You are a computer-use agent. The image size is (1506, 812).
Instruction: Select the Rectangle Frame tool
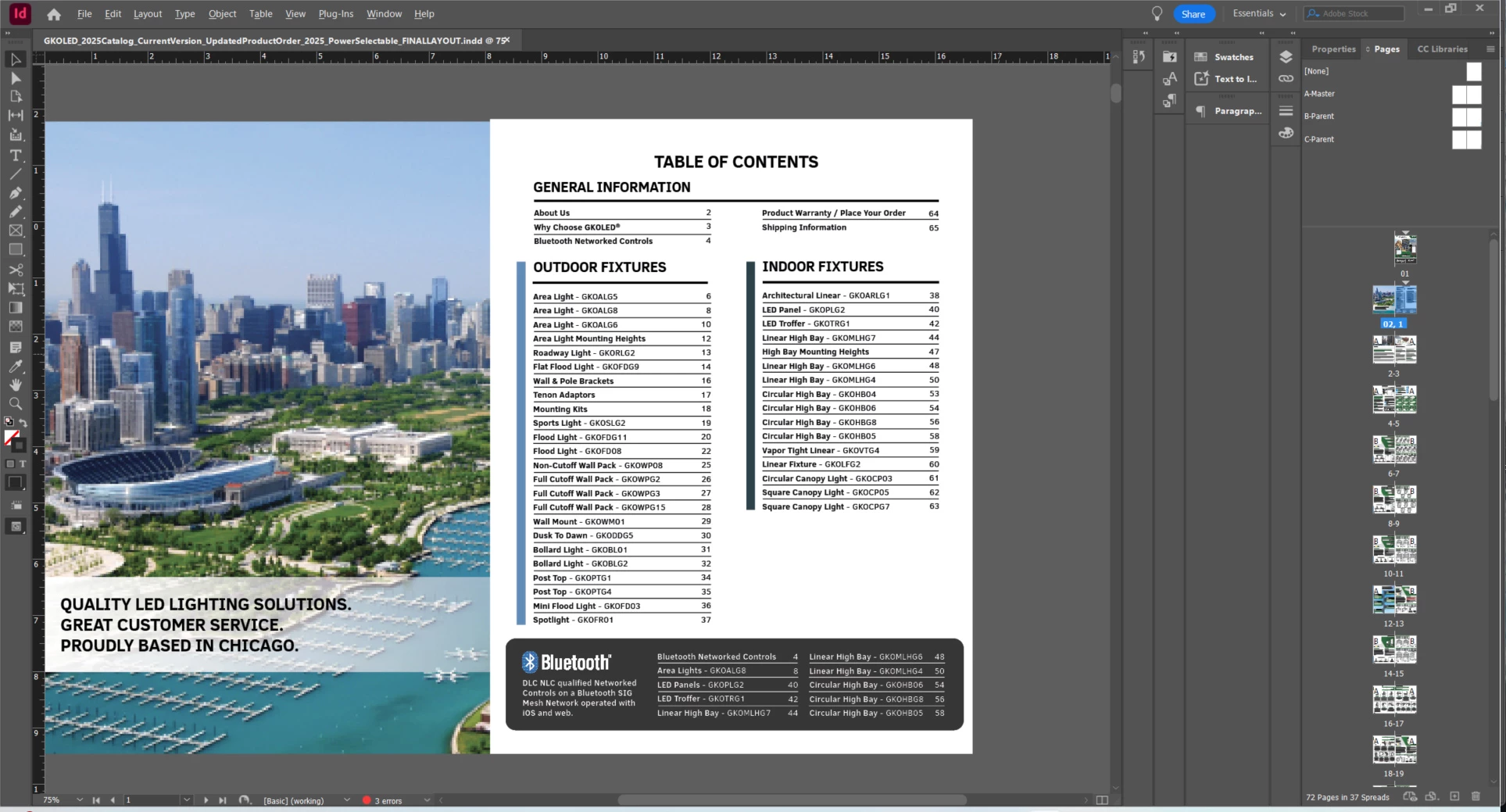tap(16, 231)
